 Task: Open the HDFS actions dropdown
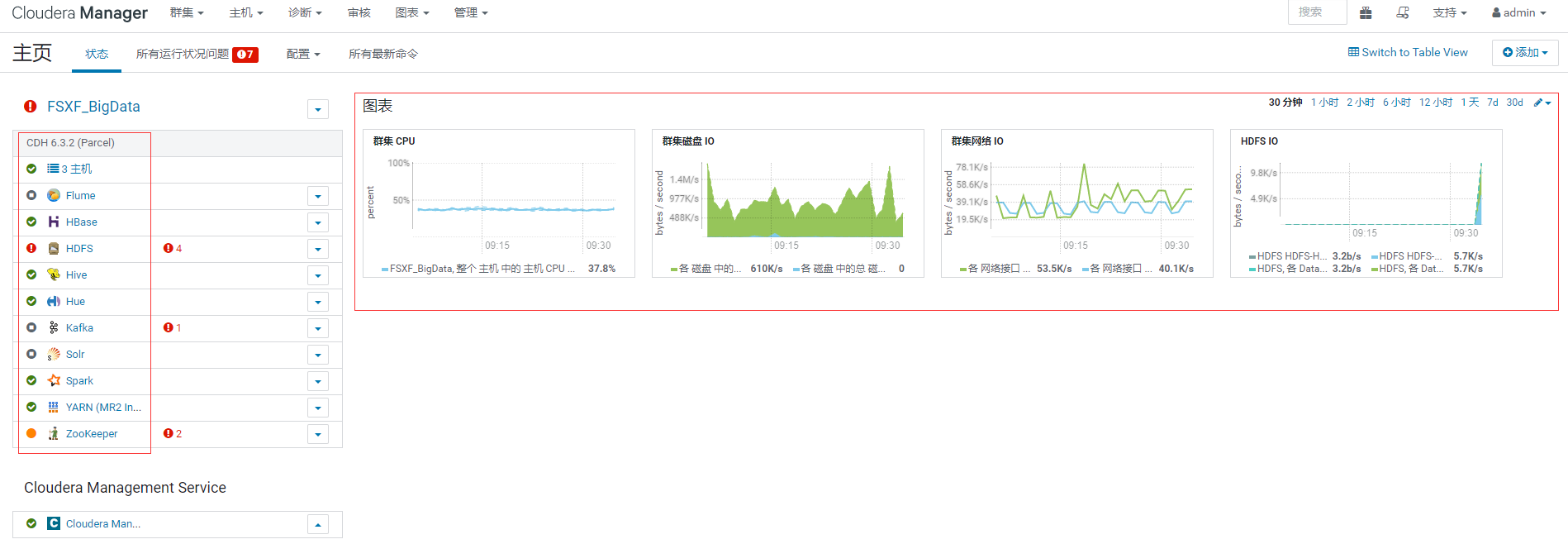click(318, 249)
